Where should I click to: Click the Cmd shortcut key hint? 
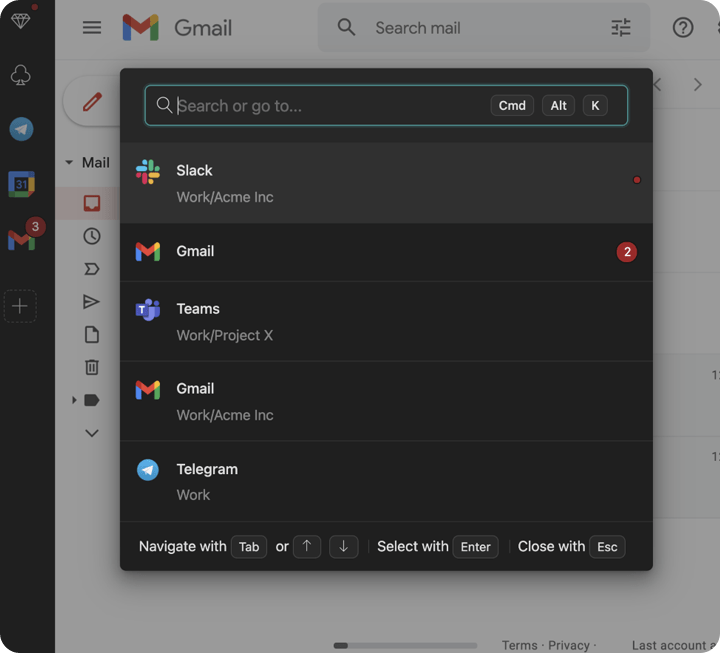tap(512, 106)
